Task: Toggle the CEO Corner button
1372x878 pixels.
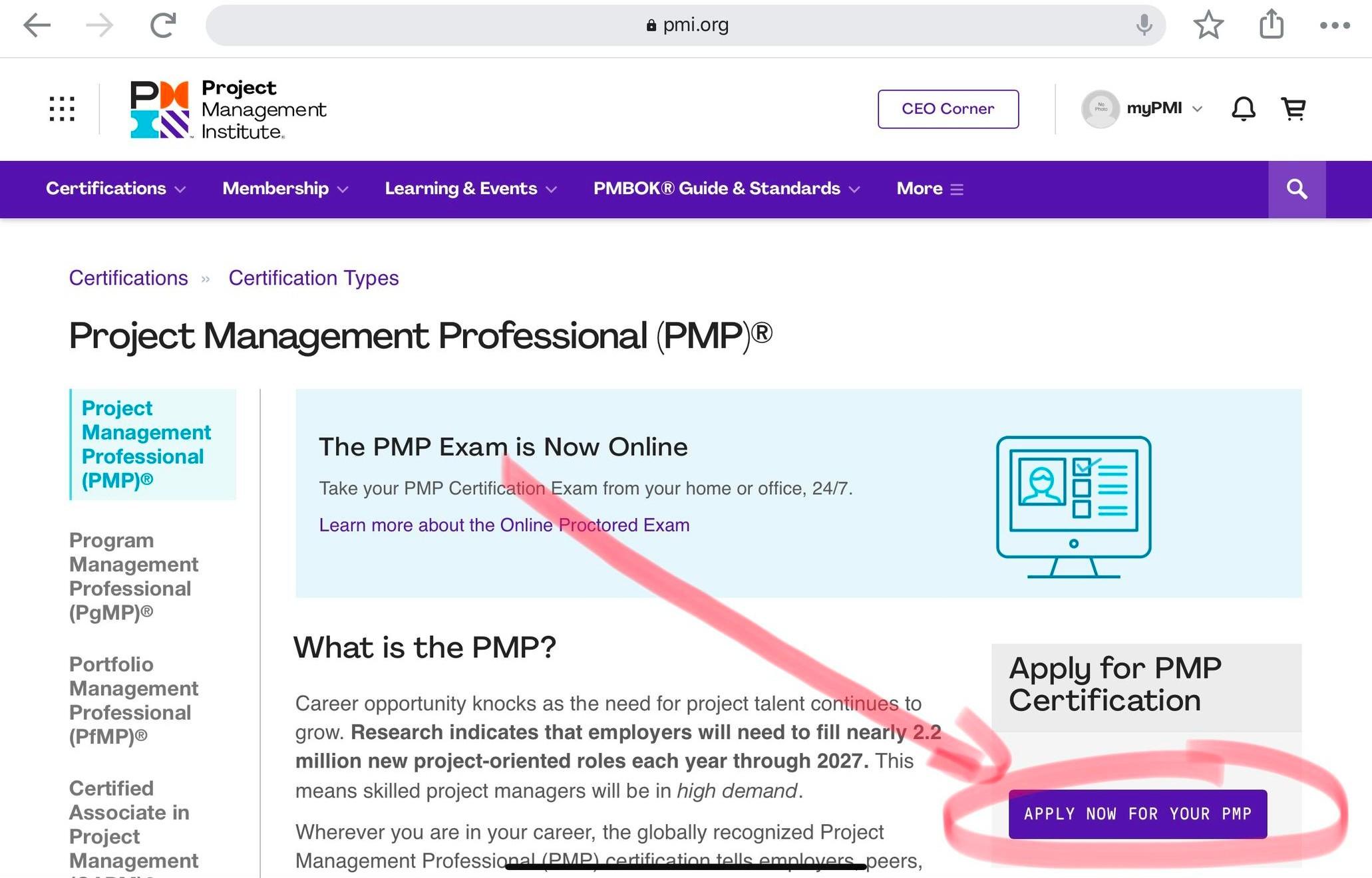Action: (948, 108)
